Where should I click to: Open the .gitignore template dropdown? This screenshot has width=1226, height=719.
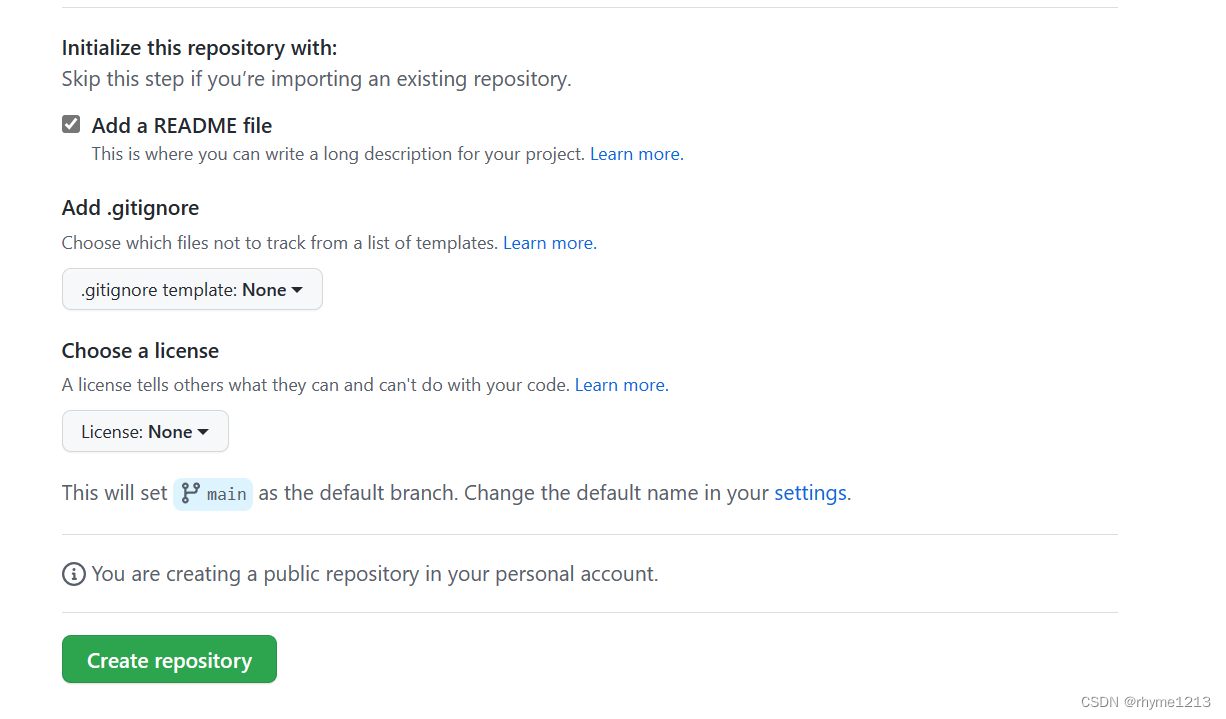192,289
